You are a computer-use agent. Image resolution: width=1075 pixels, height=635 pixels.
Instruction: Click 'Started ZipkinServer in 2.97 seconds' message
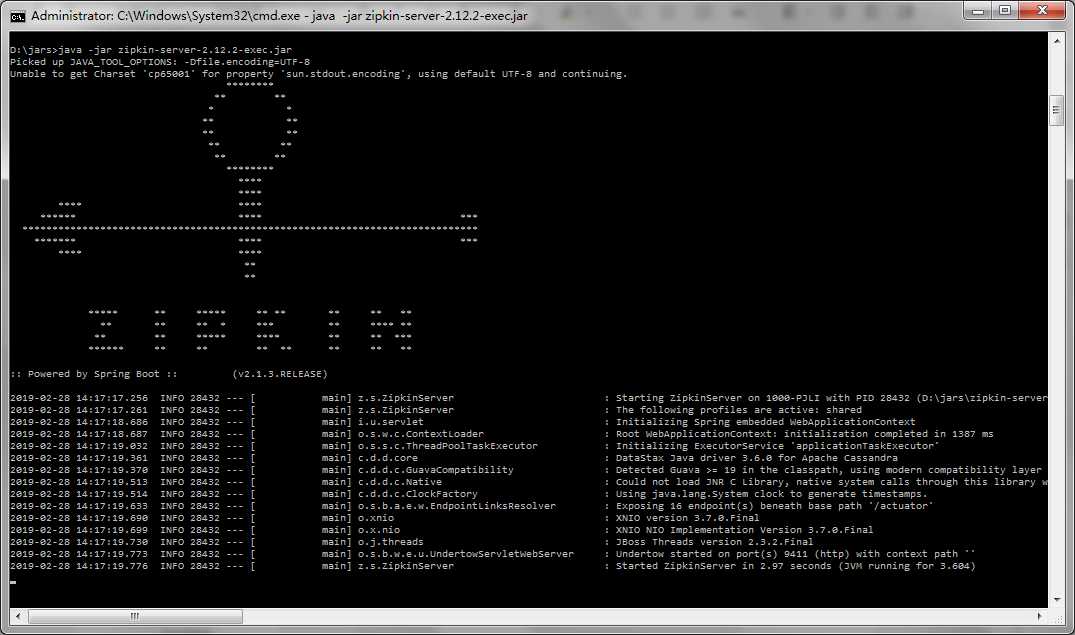[x=795, y=566]
